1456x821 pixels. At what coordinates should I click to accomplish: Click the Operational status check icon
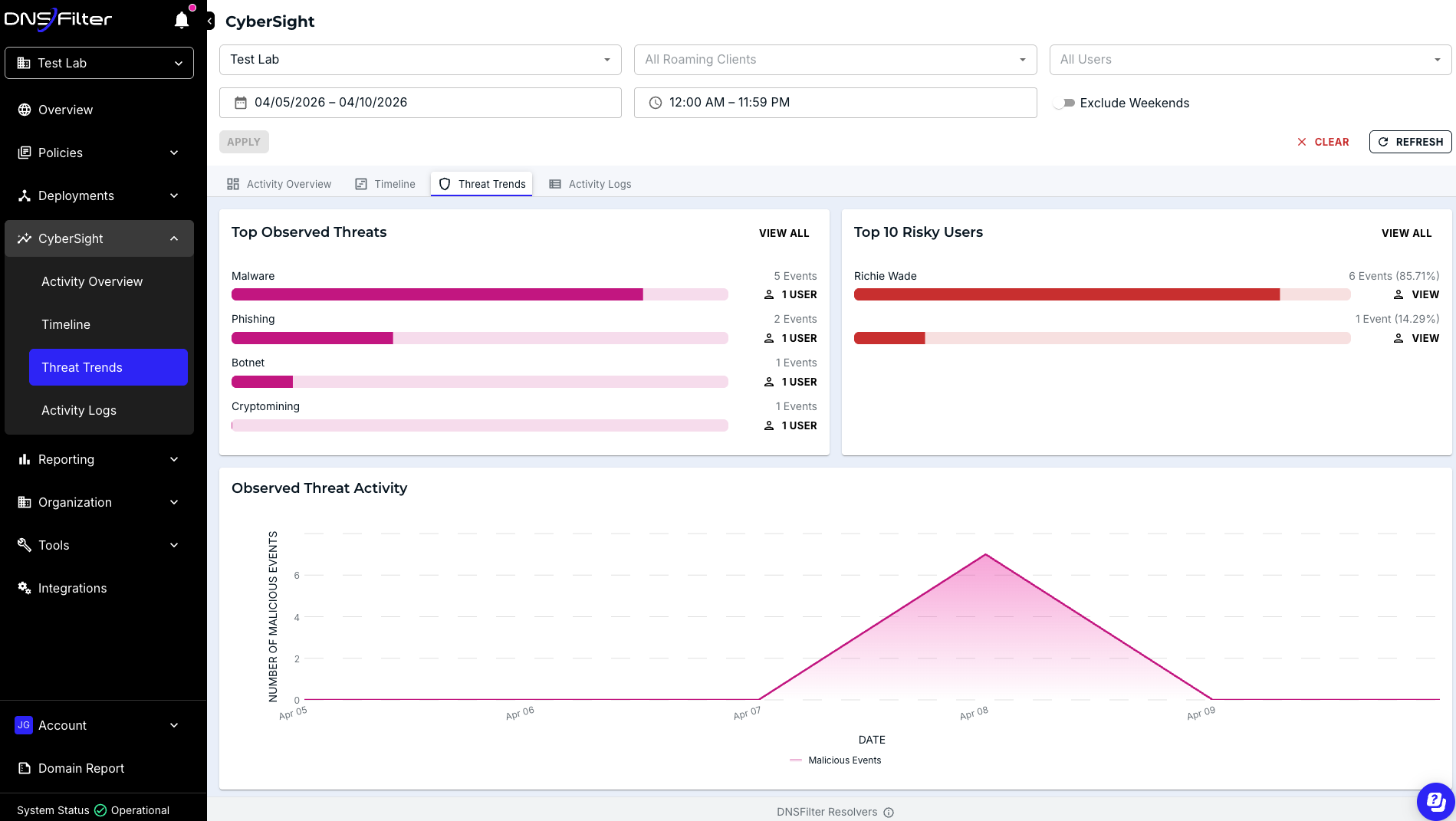click(x=100, y=810)
